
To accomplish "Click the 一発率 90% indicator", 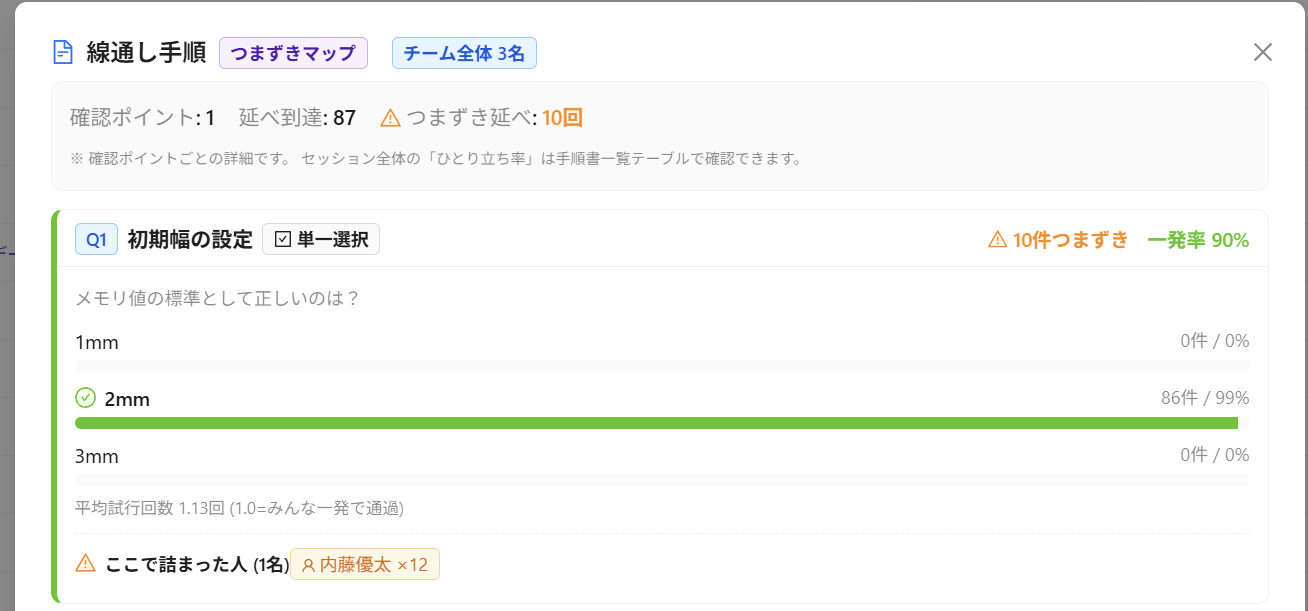I will pos(1198,240).
